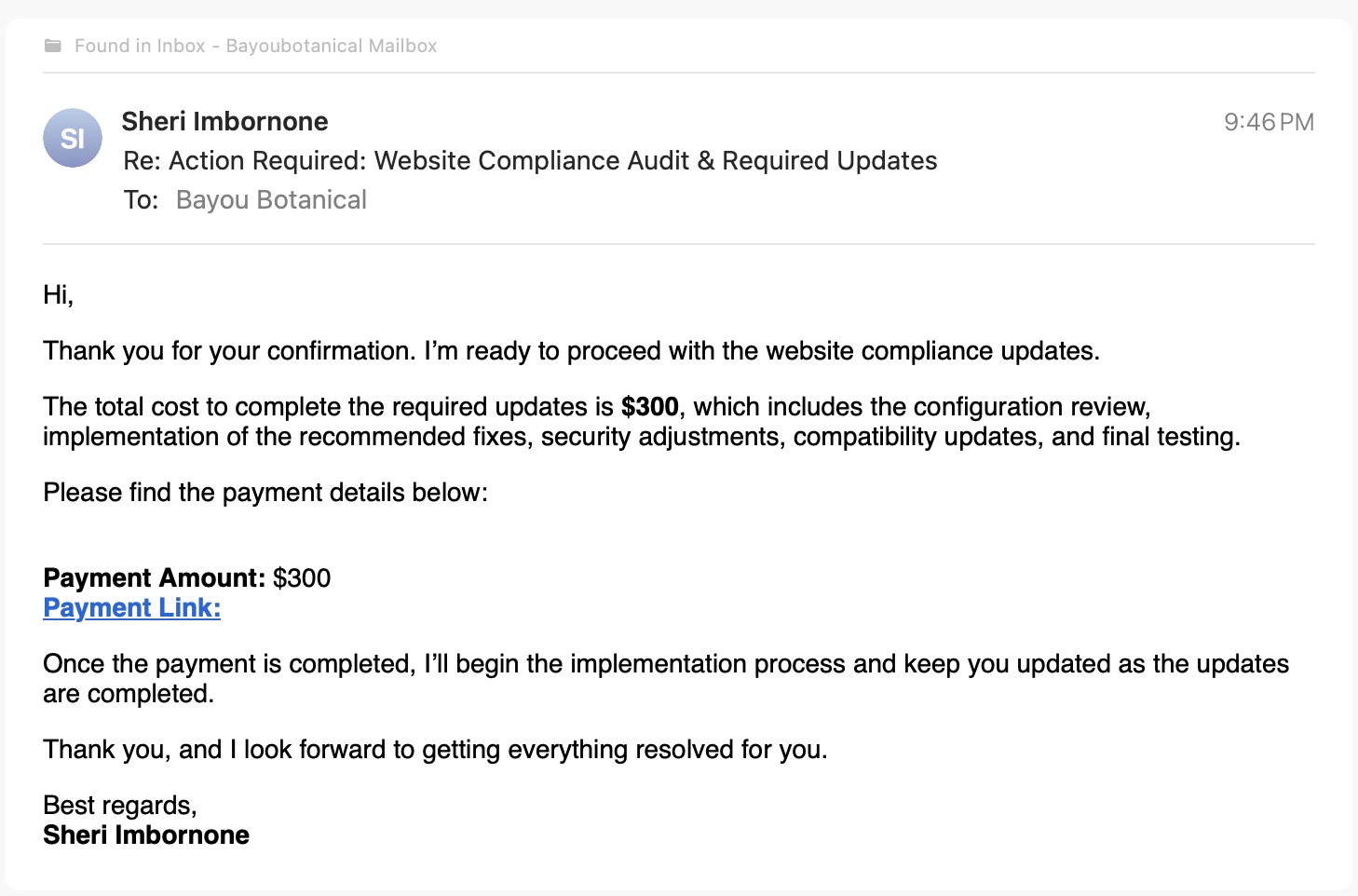This screenshot has height=896, width=1358.
Task: Click the Hi greeting line
Action: 58,295
